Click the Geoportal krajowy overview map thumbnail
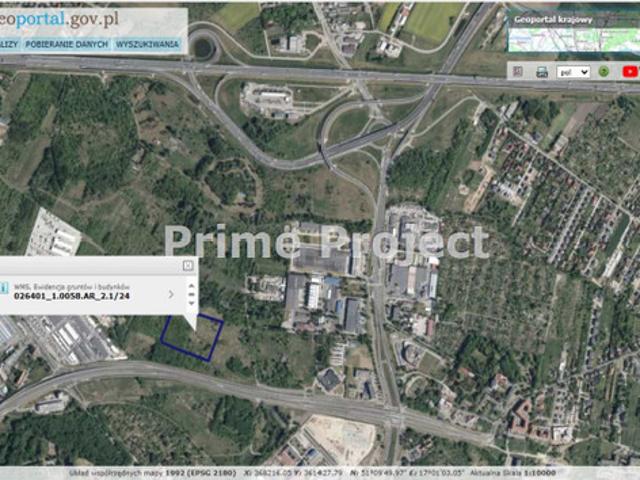Viewport: 640px width, 480px height. [x=572, y=39]
